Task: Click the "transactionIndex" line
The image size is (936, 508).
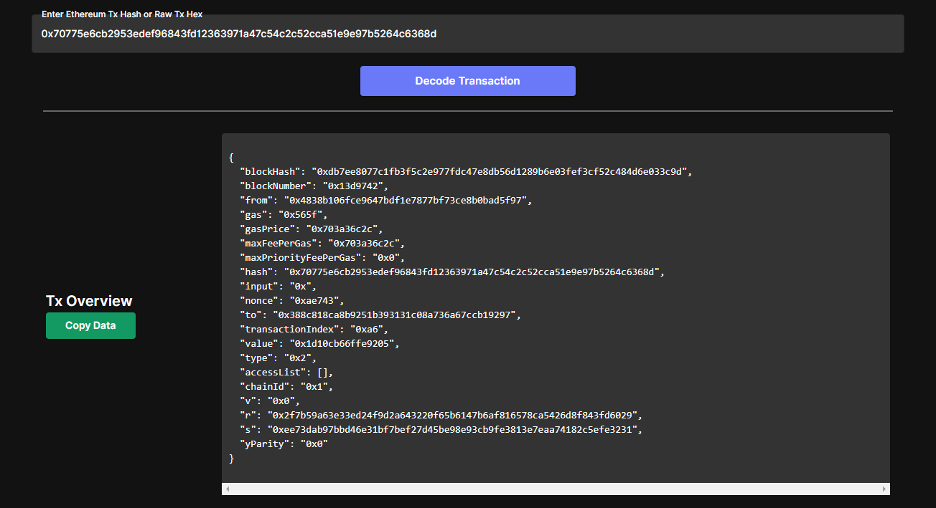Action: (x=314, y=330)
